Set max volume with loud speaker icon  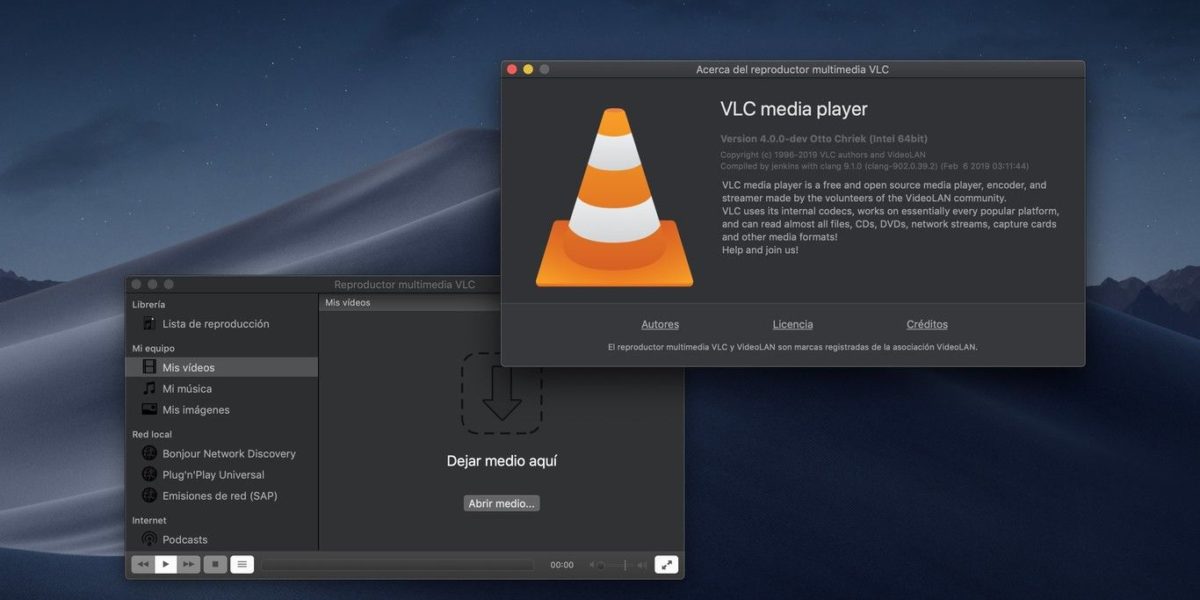[x=642, y=565]
